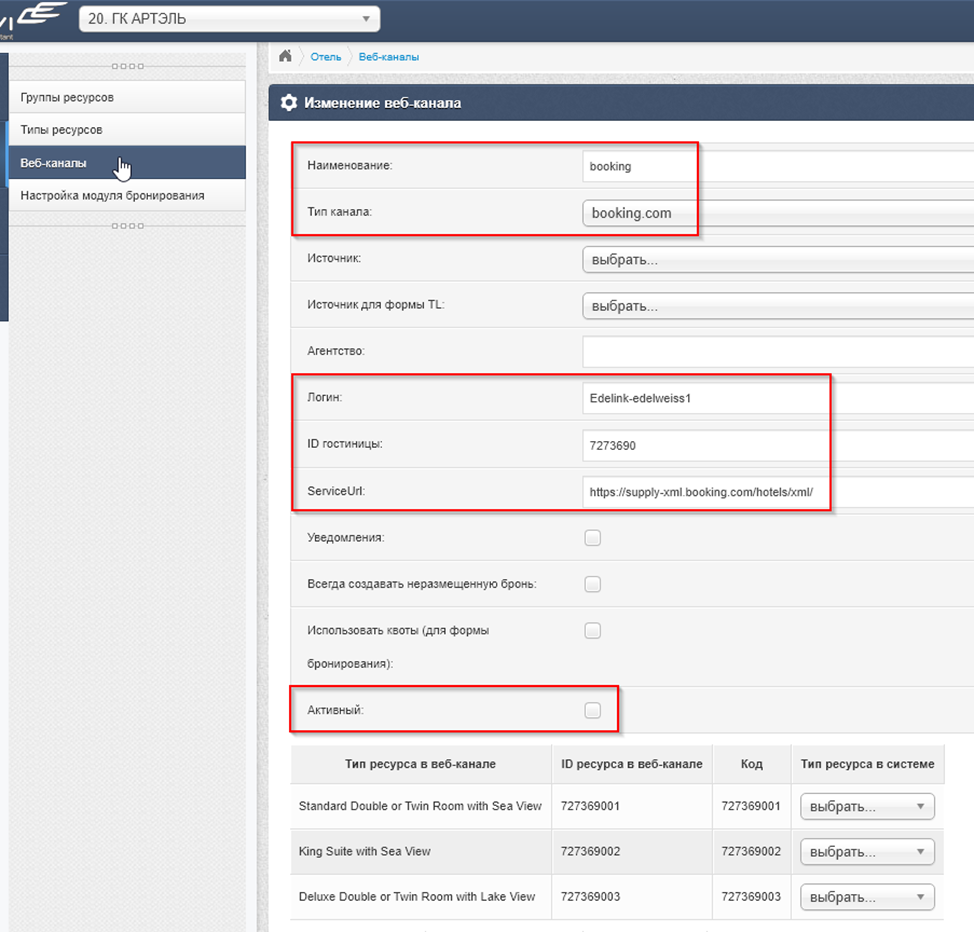Choose system resource for King Suite row
Image resolution: width=974 pixels, height=932 pixels.
pyautogui.click(x=867, y=852)
